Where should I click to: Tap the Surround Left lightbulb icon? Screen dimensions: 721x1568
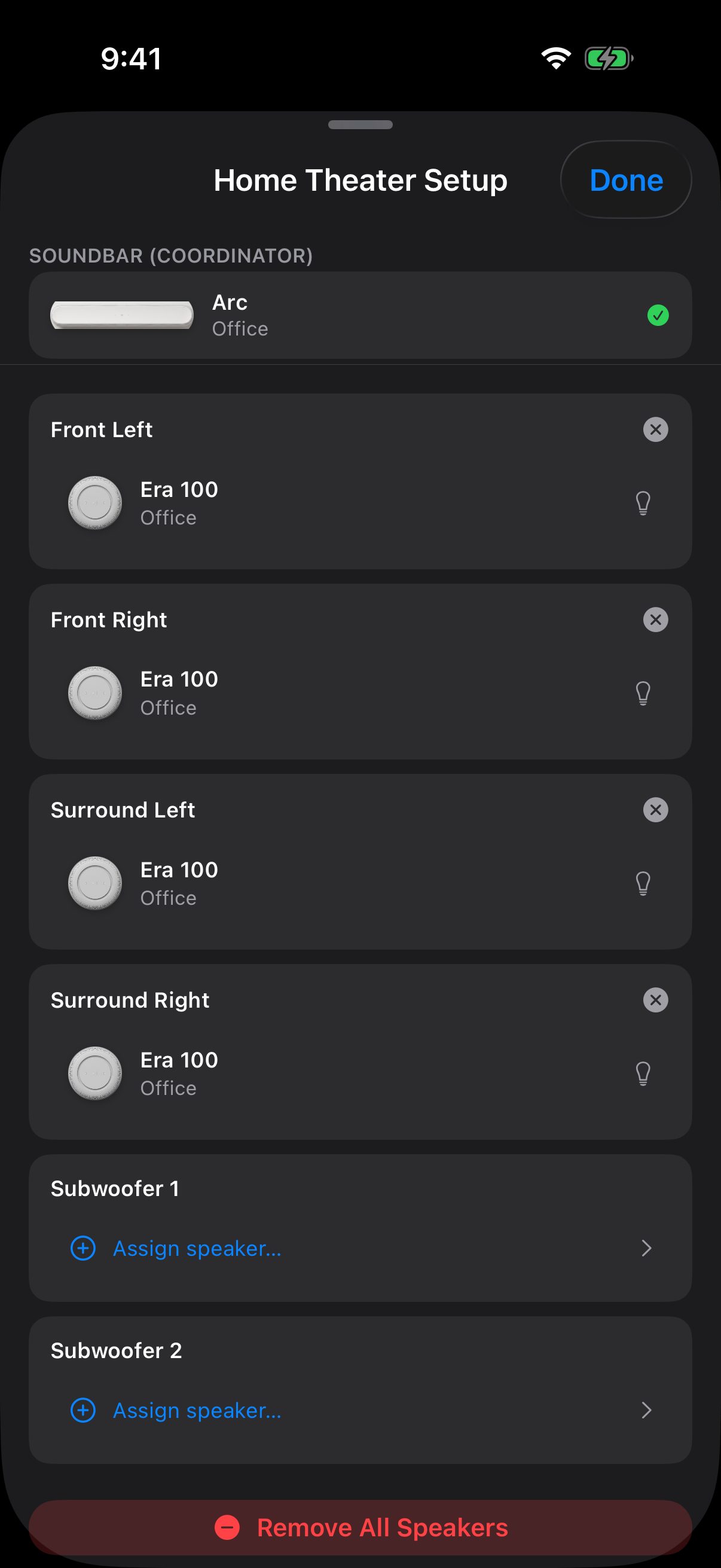click(643, 883)
